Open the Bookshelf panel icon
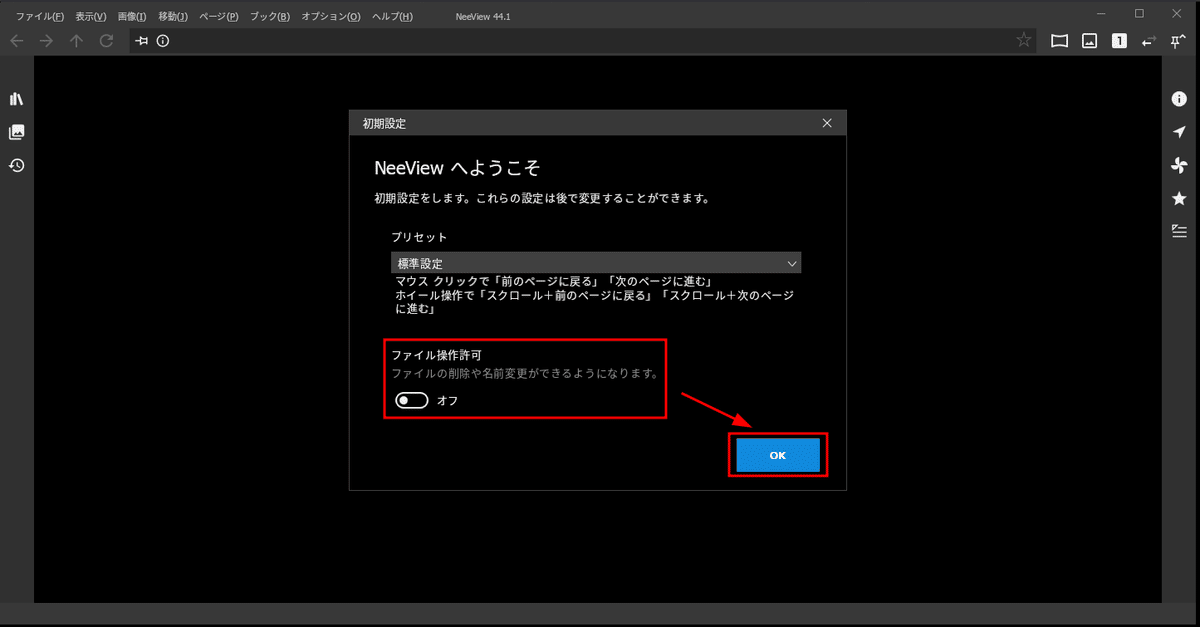1200x627 pixels. point(16,98)
